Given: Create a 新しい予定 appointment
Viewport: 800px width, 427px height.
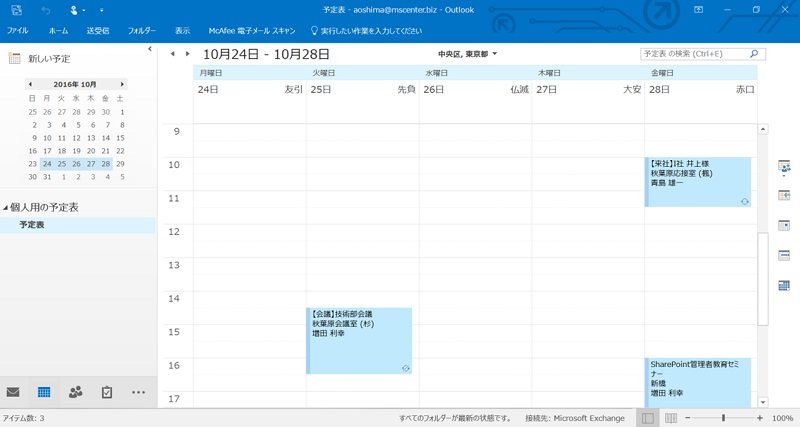Looking at the screenshot, I should click(x=40, y=59).
